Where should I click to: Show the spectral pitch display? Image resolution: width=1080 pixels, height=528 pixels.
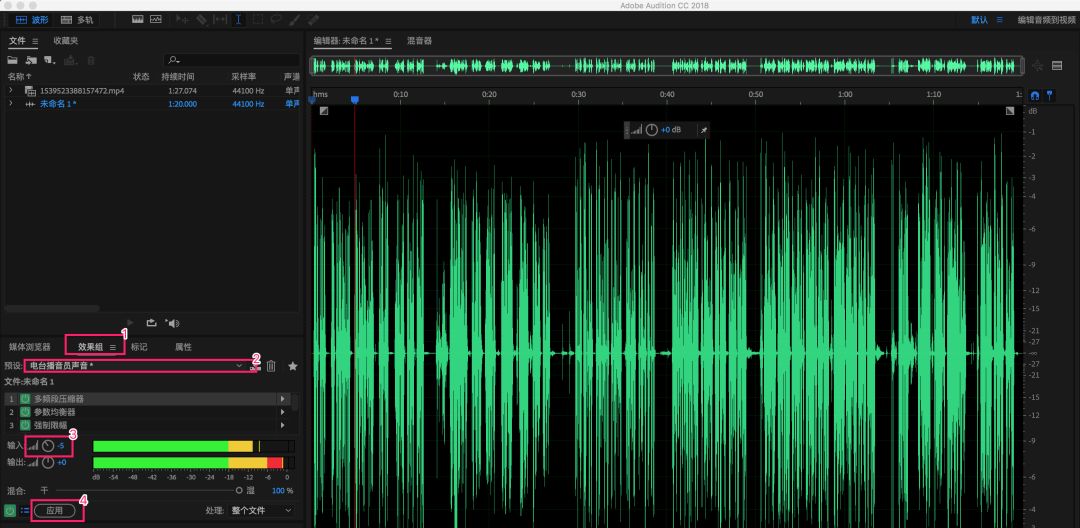click(x=156, y=19)
